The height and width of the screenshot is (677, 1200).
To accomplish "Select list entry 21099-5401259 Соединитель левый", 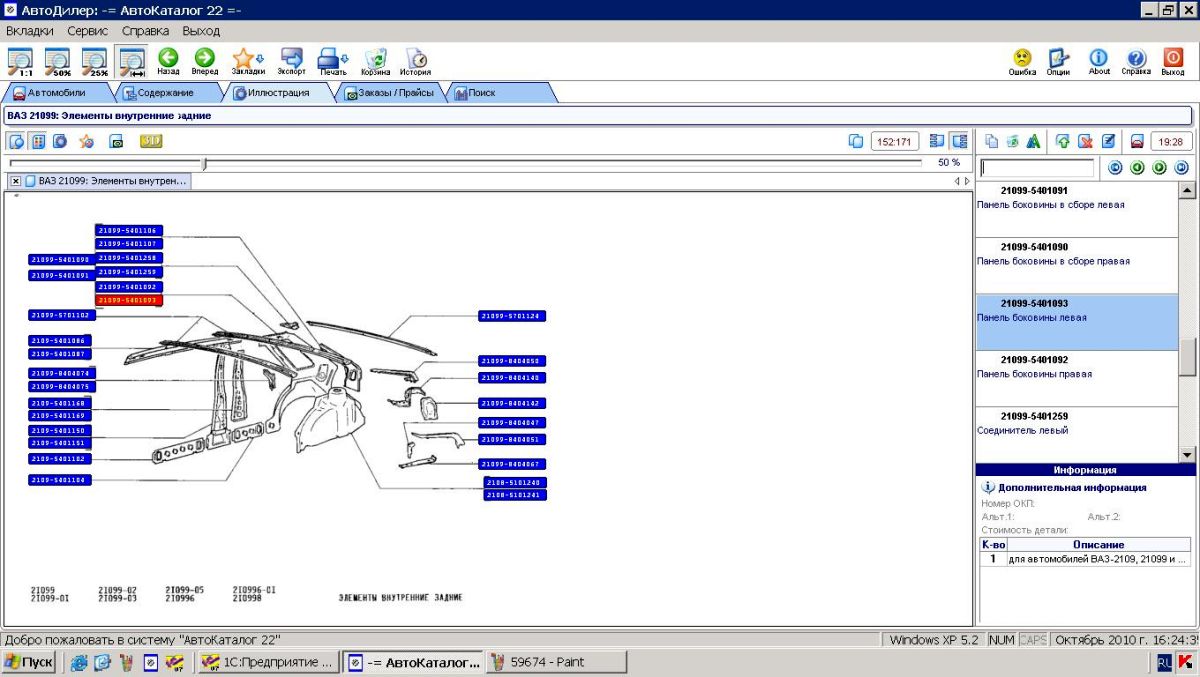I will point(1077,434).
